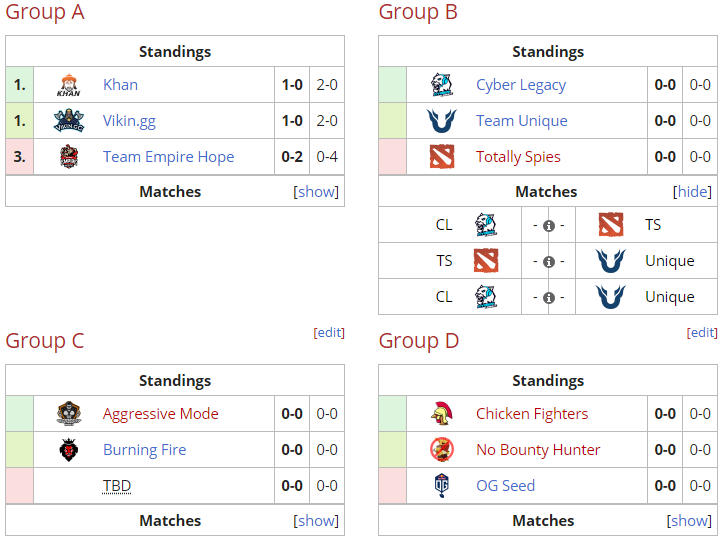Edit the Group D section
724x543 pixels.
coord(702,333)
